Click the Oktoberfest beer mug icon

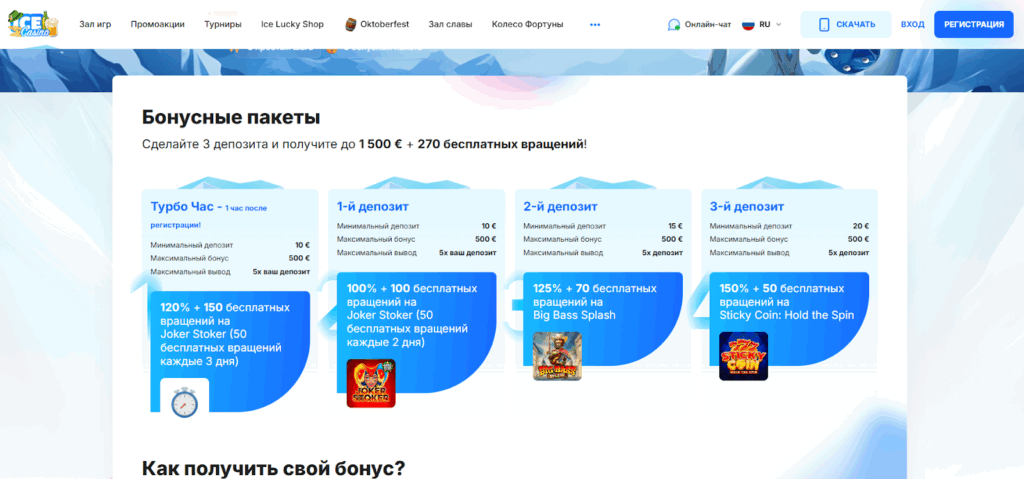tap(351, 24)
